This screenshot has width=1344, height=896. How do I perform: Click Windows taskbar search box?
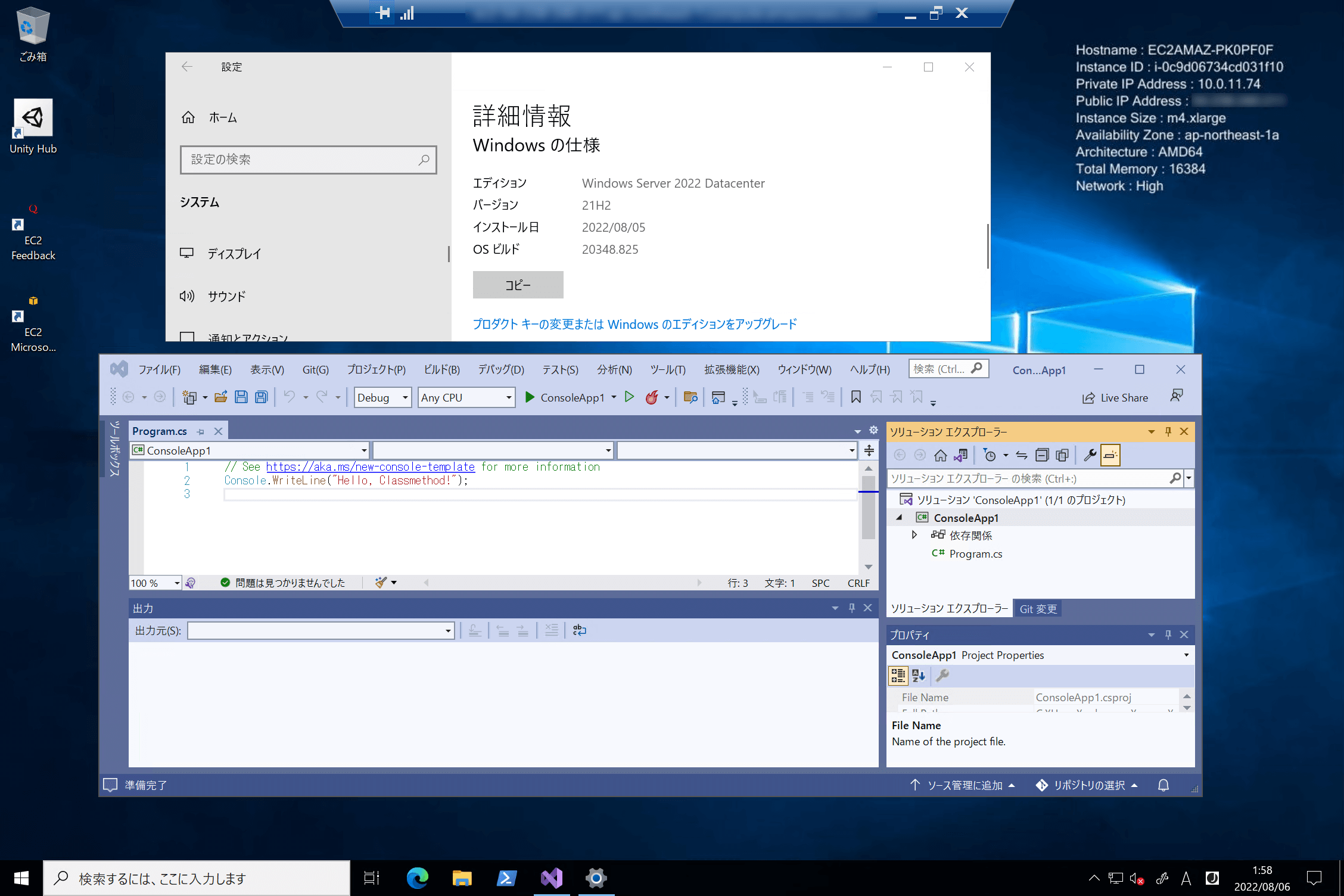197,878
